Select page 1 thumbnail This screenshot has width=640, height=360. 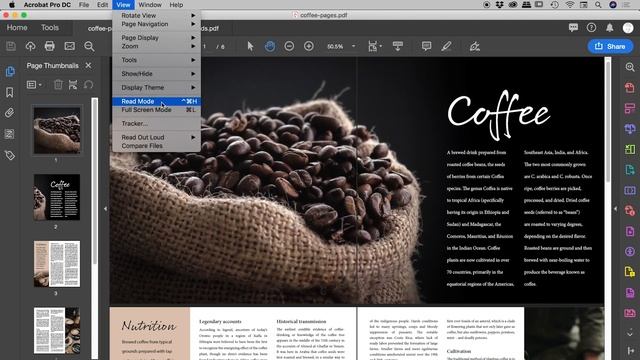click(57, 130)
